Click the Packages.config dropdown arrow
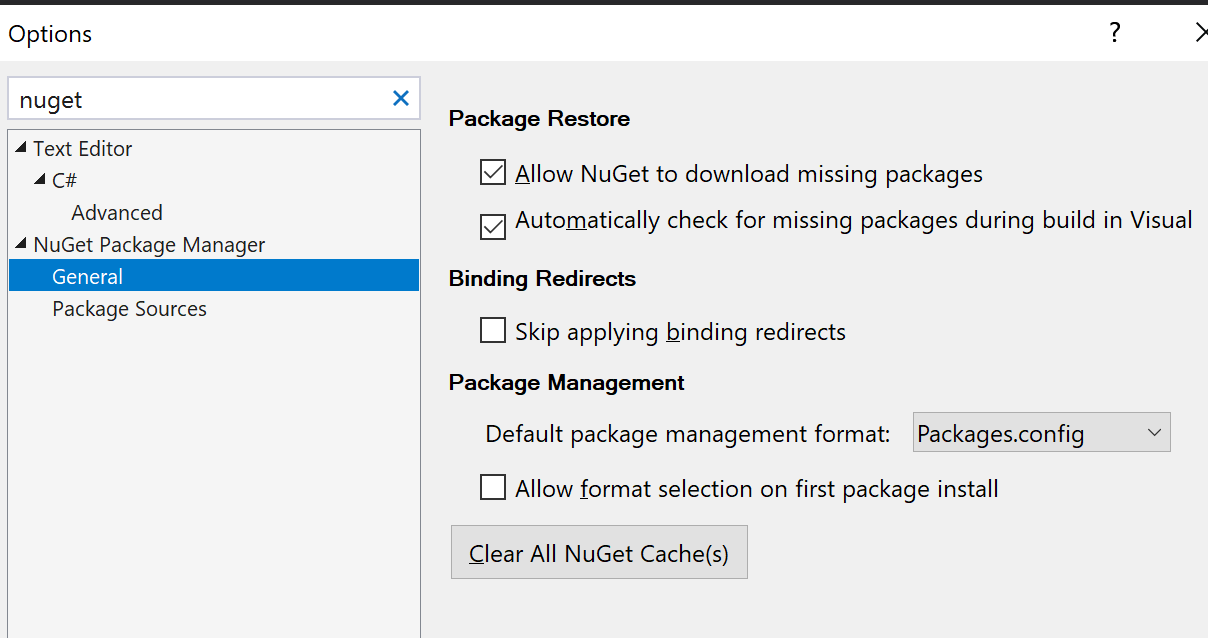The width and height of the screenshot is (1208, 638). tap(1154, 433)
